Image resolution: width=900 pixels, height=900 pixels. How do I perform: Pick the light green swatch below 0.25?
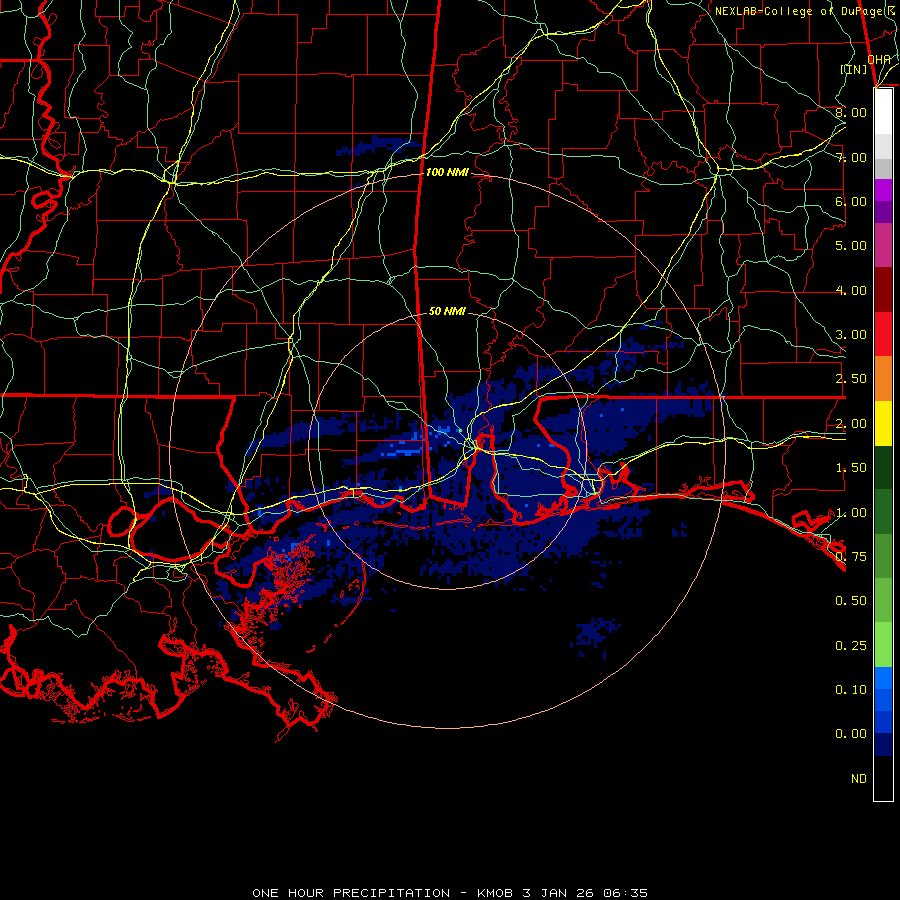coord(883,645)
